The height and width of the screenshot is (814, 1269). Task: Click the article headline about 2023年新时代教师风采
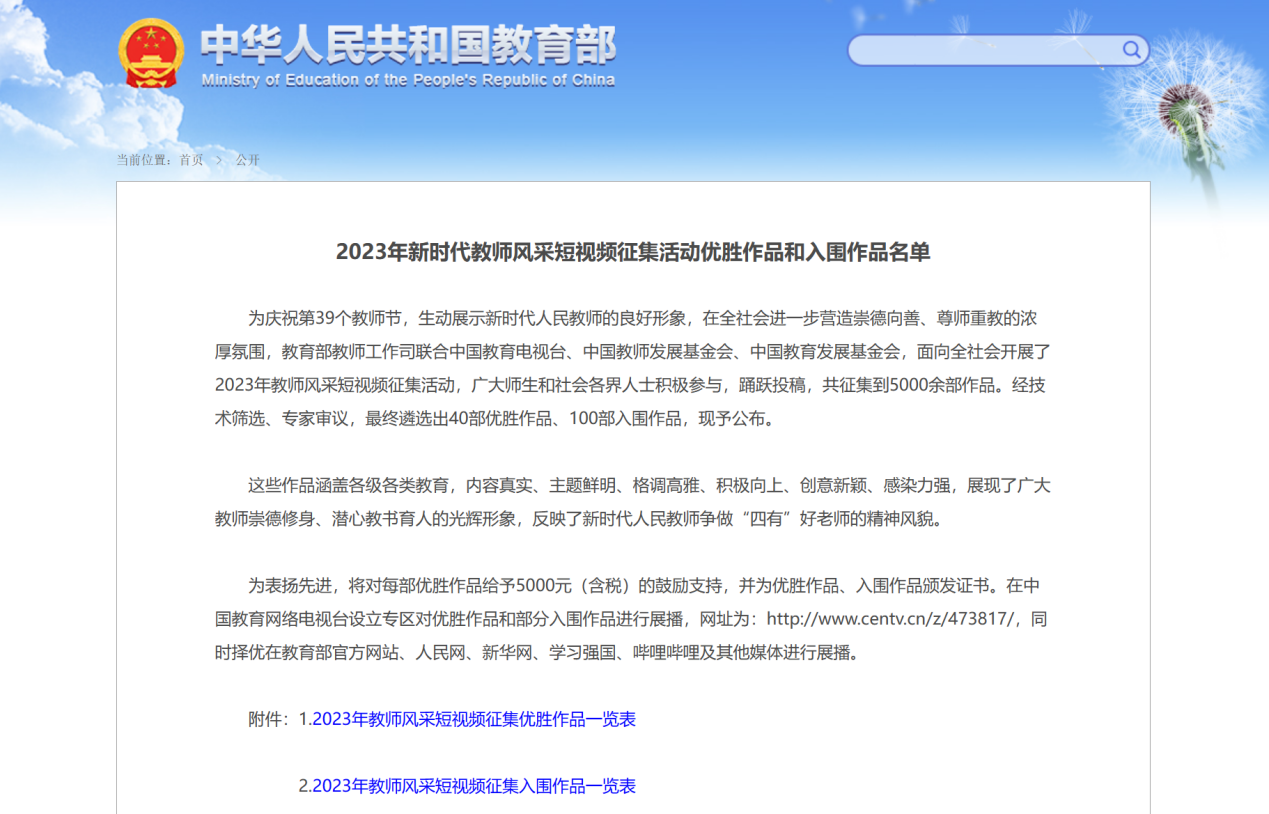[x=633, y=252]
